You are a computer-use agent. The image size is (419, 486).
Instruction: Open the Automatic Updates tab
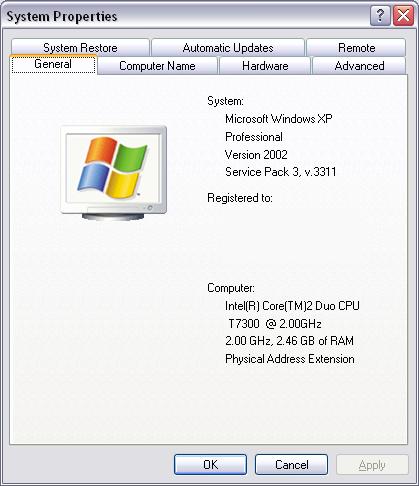click(x=228, y=48)
